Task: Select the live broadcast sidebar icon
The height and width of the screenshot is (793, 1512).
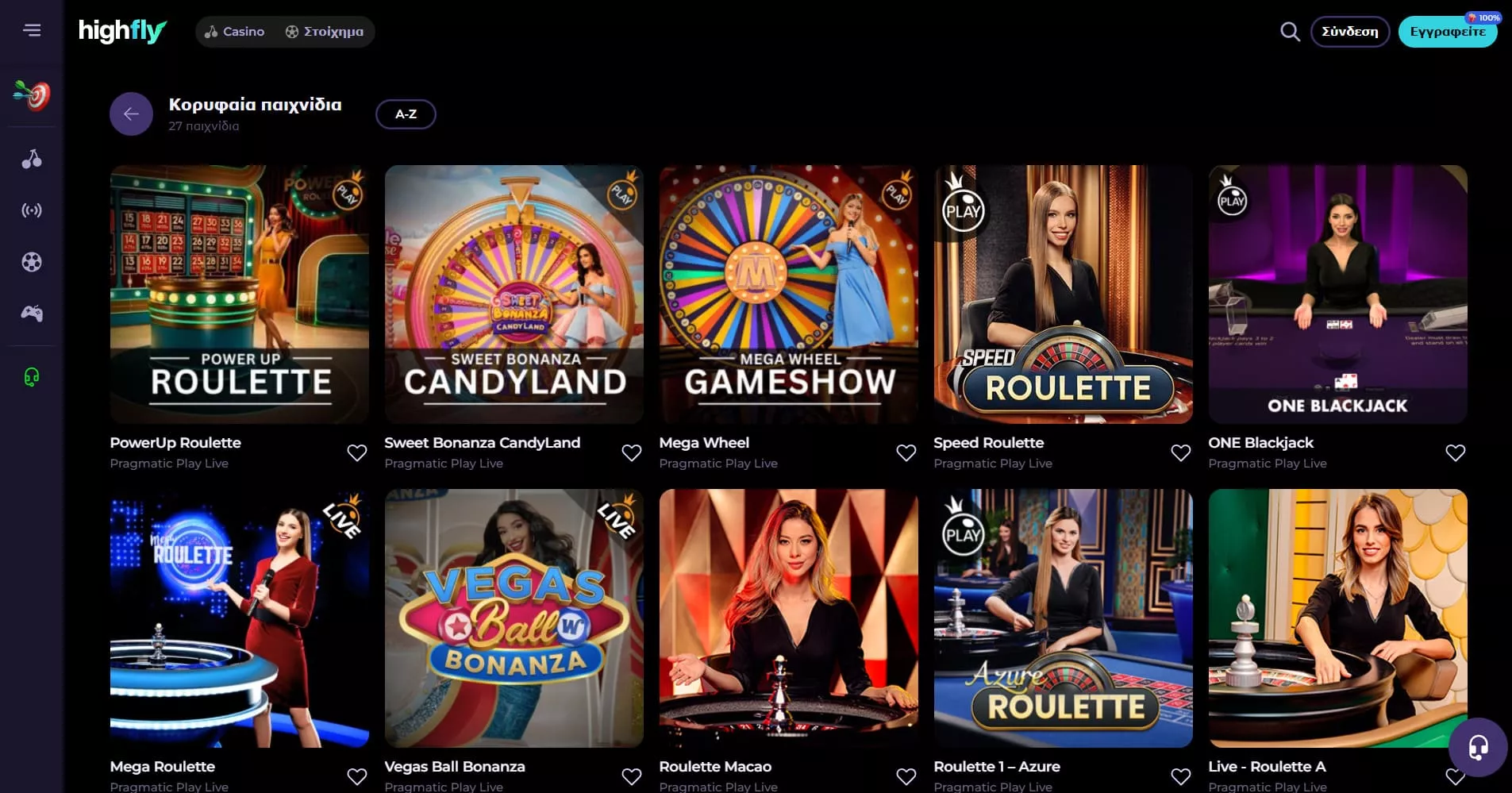Action: [x=32, y=210]
